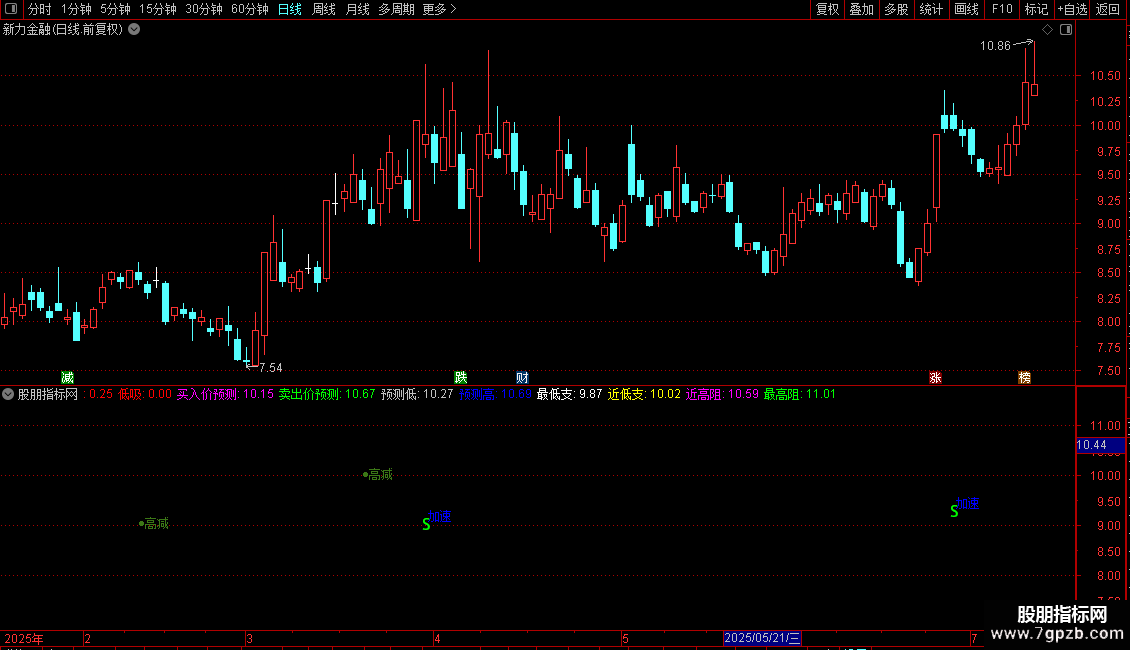Select the 15分钟 period
Image resolution: width=1130 pixels, height=650 pixels.
(x=157, y=9)
